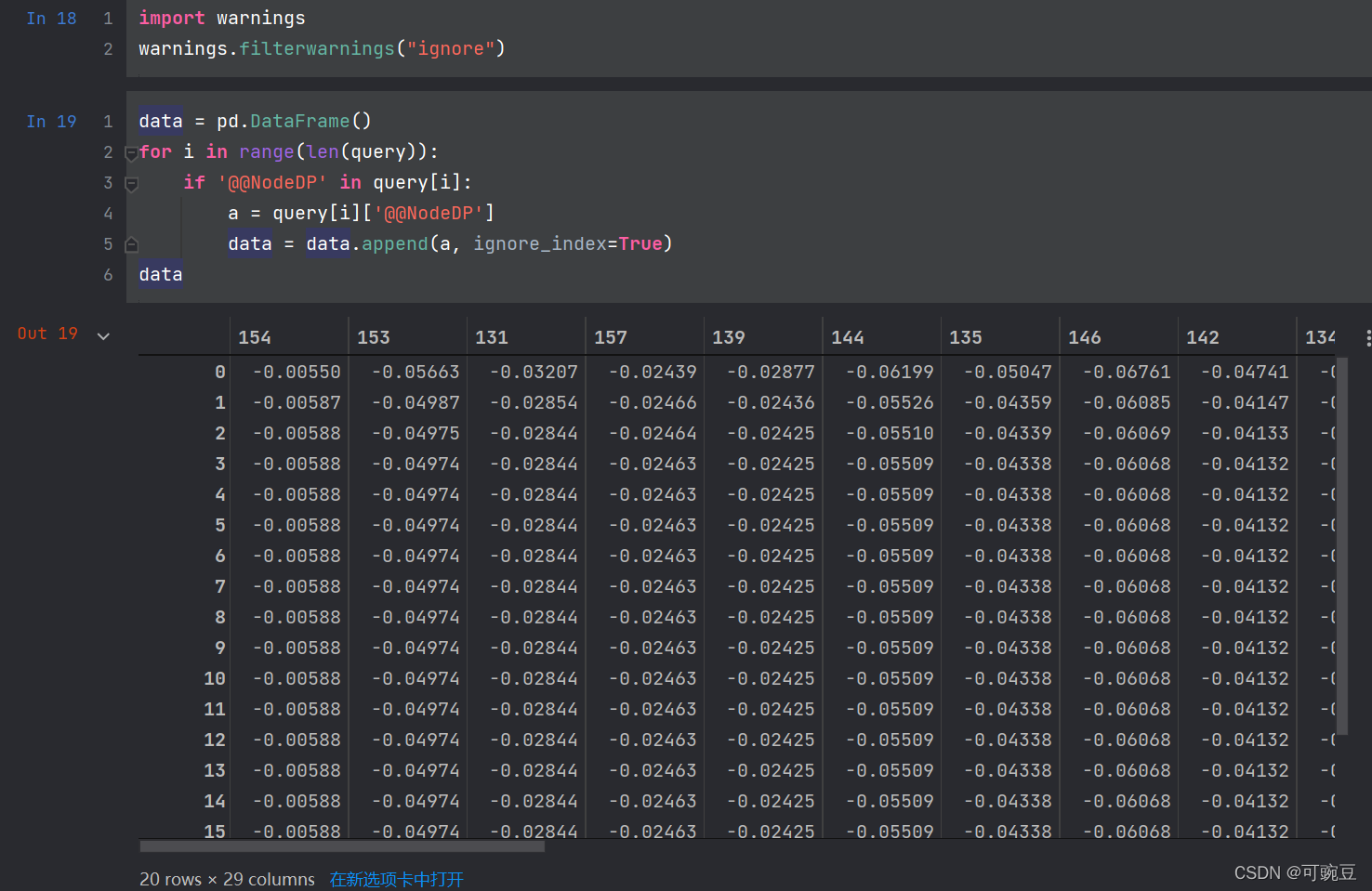Click the '20 rows × 29 columns' summary text

tap(228, 879)
